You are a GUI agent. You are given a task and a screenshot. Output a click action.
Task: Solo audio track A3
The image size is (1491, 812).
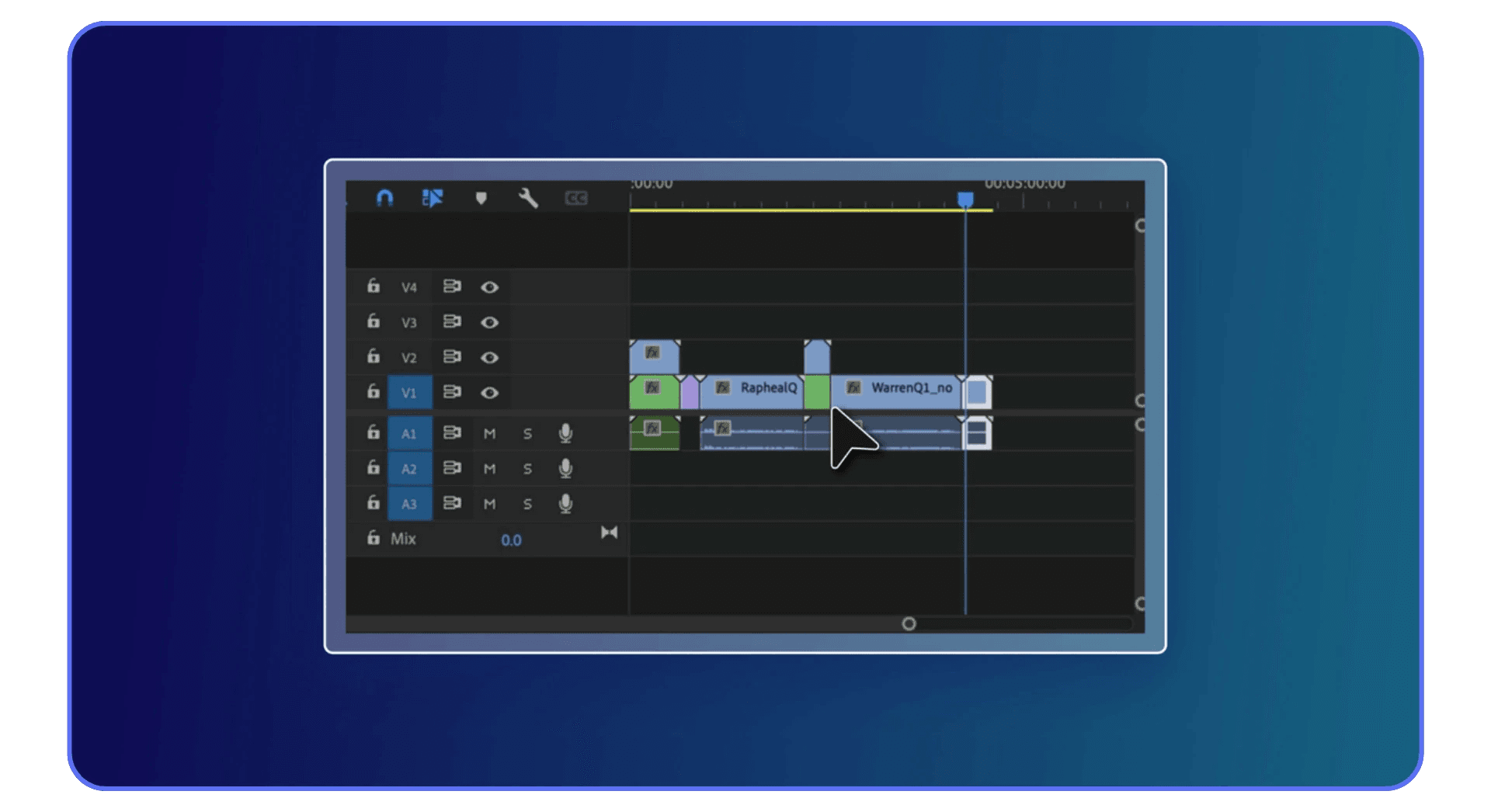tap(528, 504)
